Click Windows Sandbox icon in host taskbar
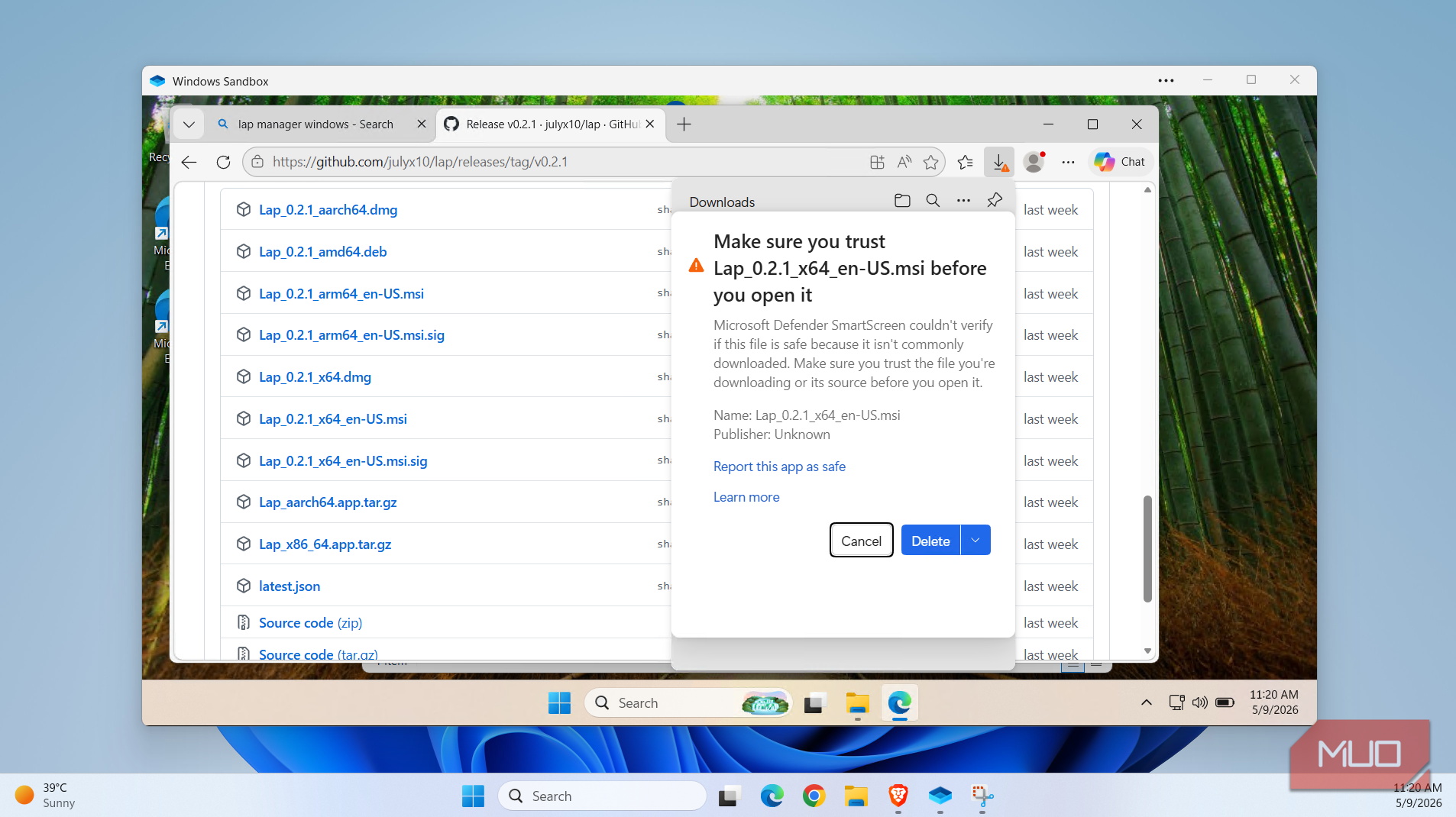 click(940, 796)
